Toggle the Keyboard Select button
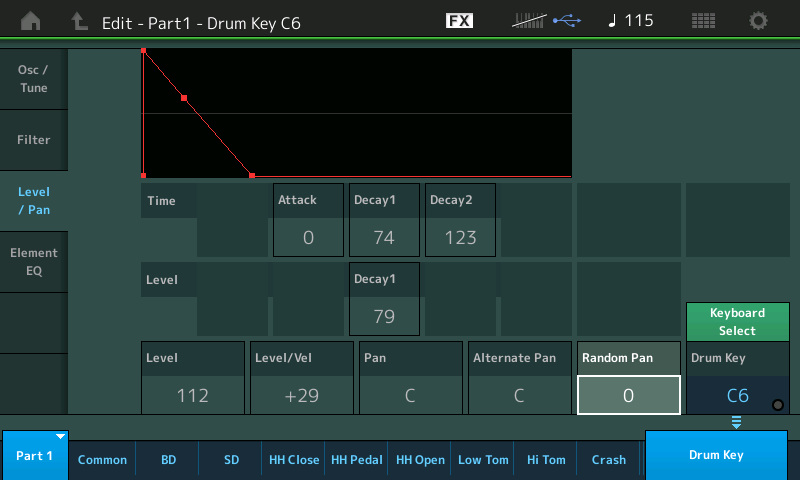The height and width of the screenshot is (480, 800). pyautogui.click(x=737, y=322)
